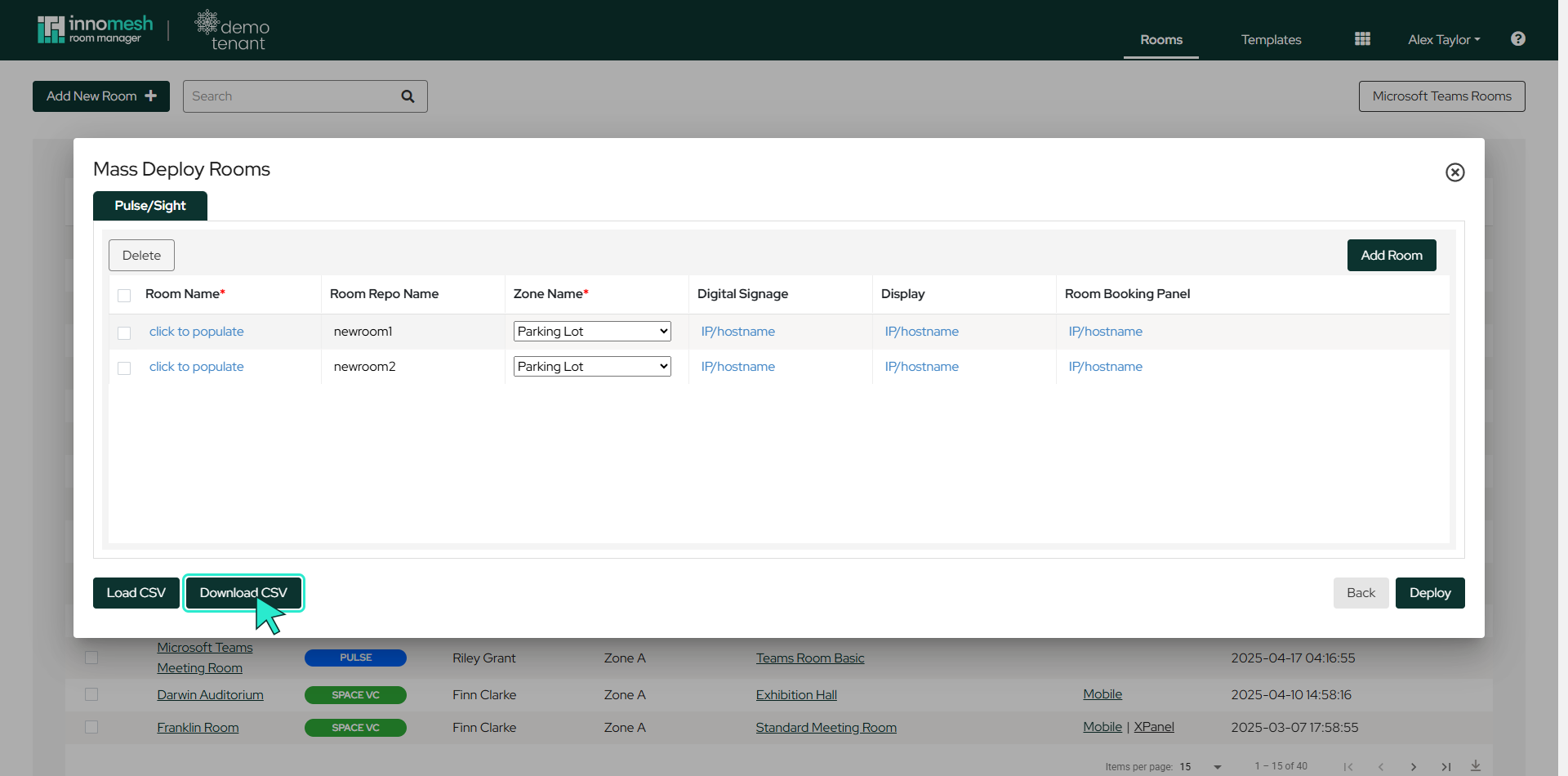Click 'click to populate' for newroom2
The height and width of the screenshot is (776, 1568).
coord(197,367)
